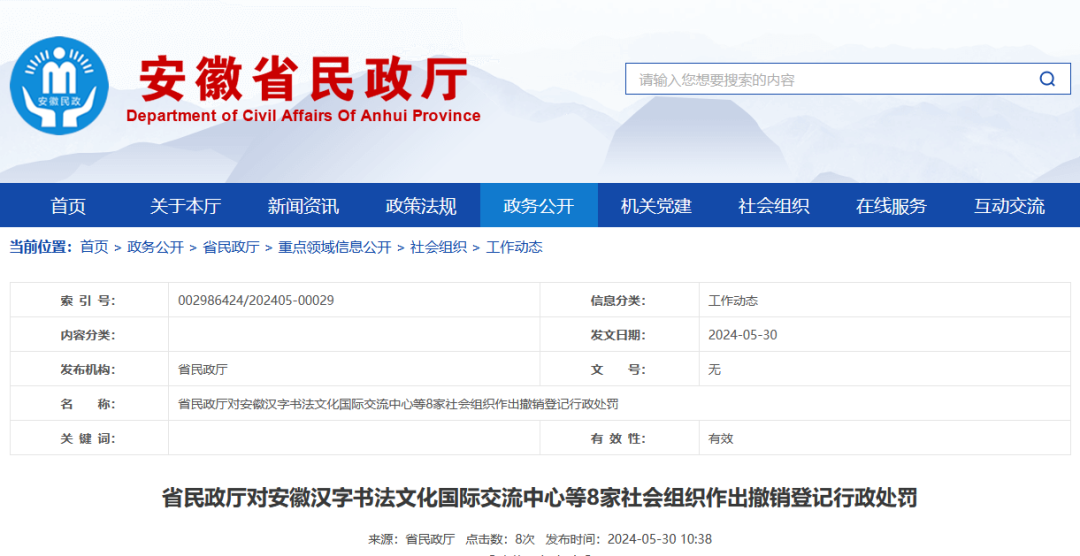Open the 关于本厅 navigation tab
The width and height of the screenshot is (1080, 556).
coord(185,205)
